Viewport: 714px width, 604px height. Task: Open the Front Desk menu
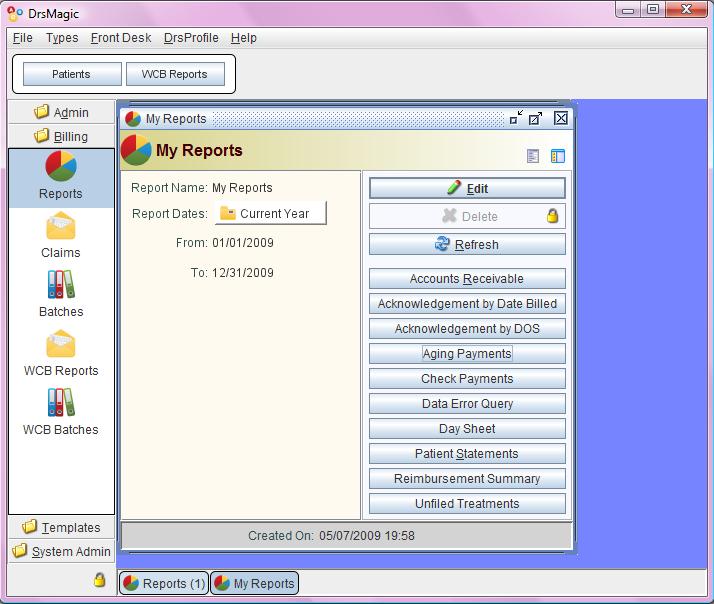click(121, 38)
